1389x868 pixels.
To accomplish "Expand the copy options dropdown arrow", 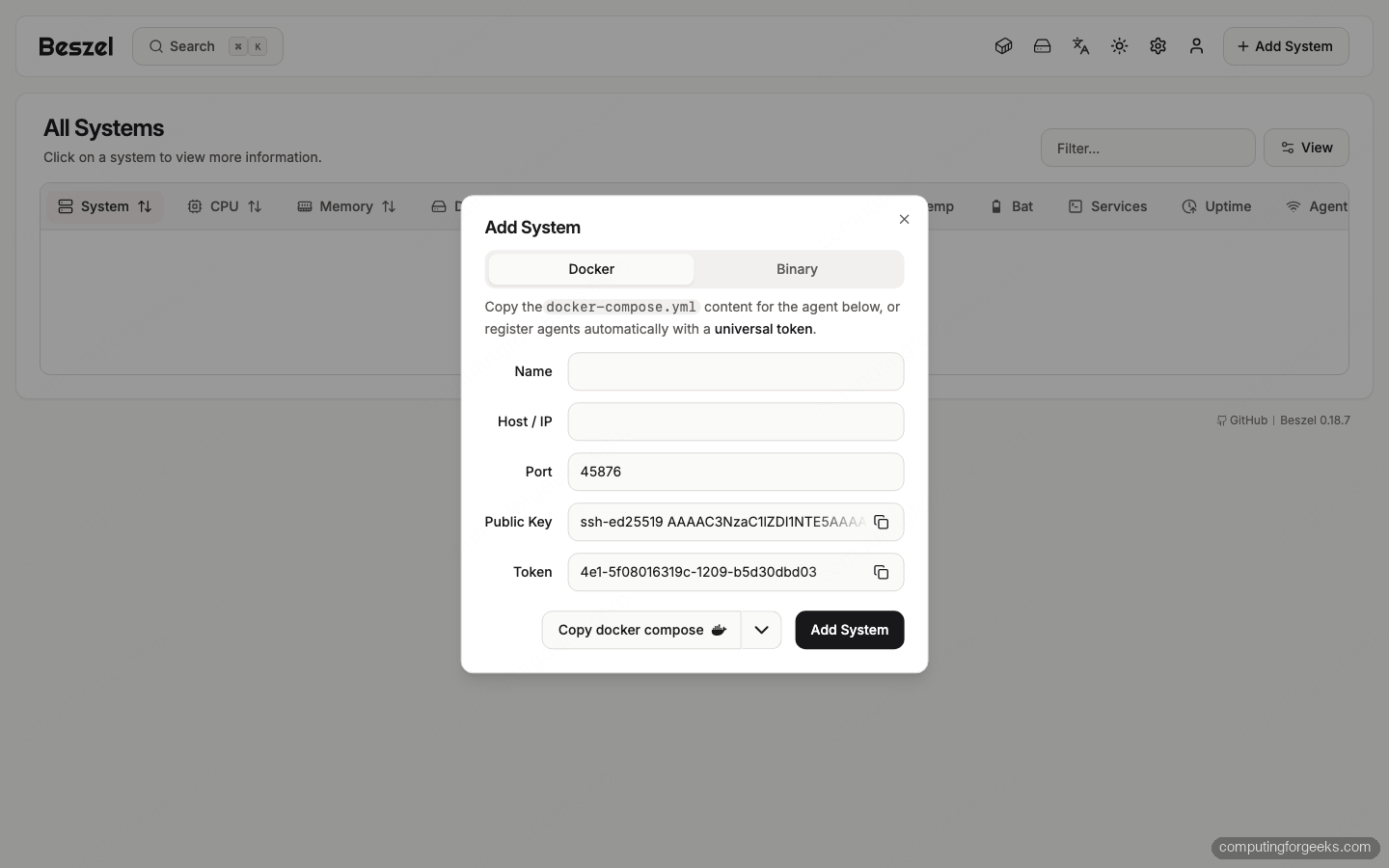I will click(x=761, y=630).
